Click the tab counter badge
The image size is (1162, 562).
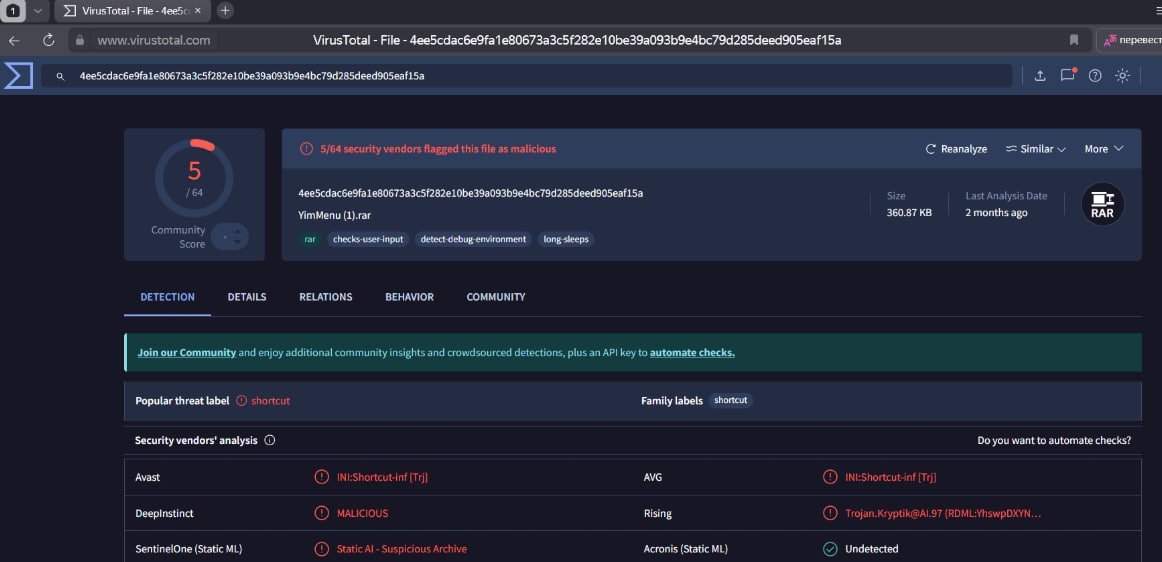tap(15, 11)
